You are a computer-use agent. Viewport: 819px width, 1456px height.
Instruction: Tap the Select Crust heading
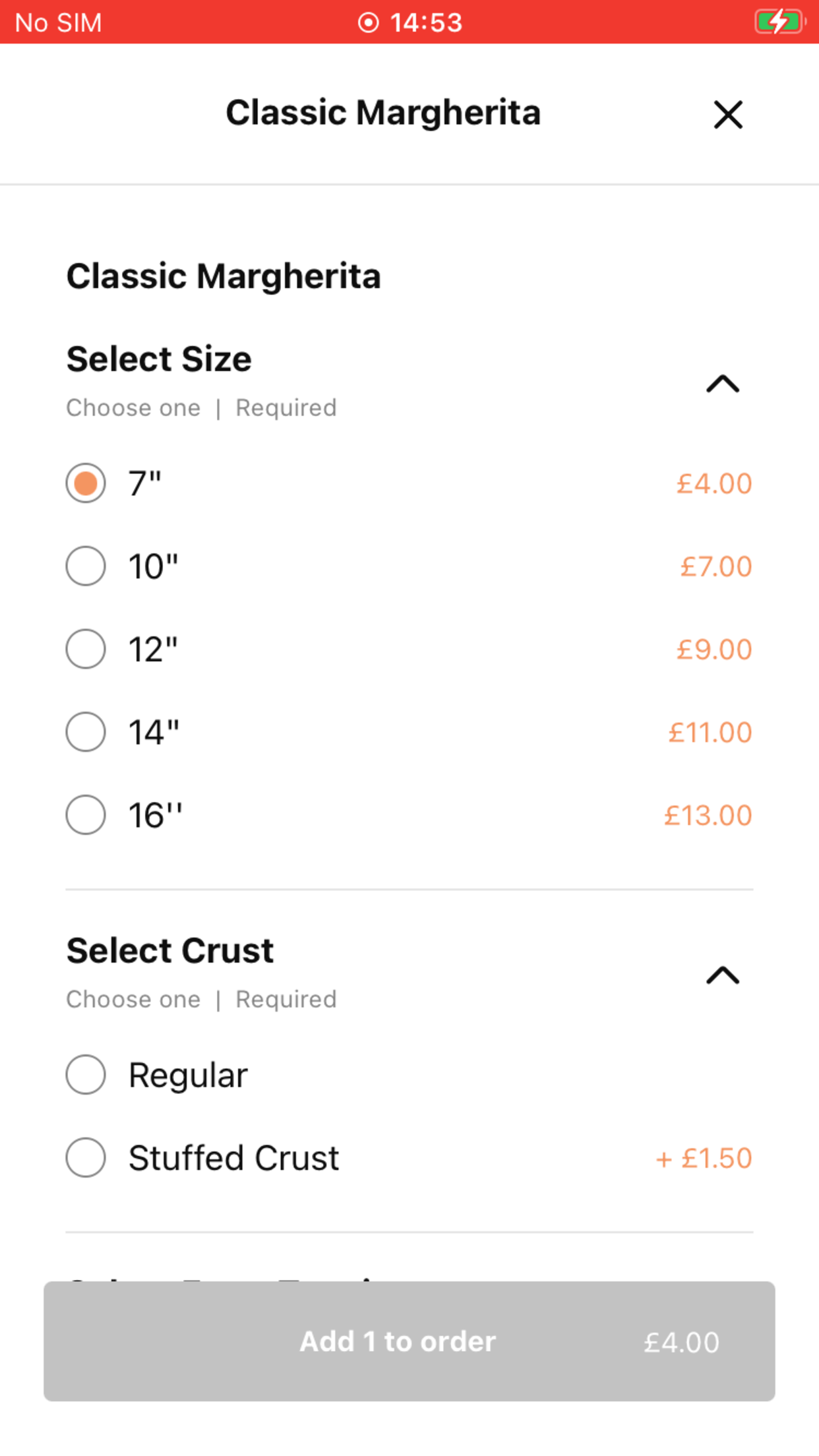click(170, 951)
